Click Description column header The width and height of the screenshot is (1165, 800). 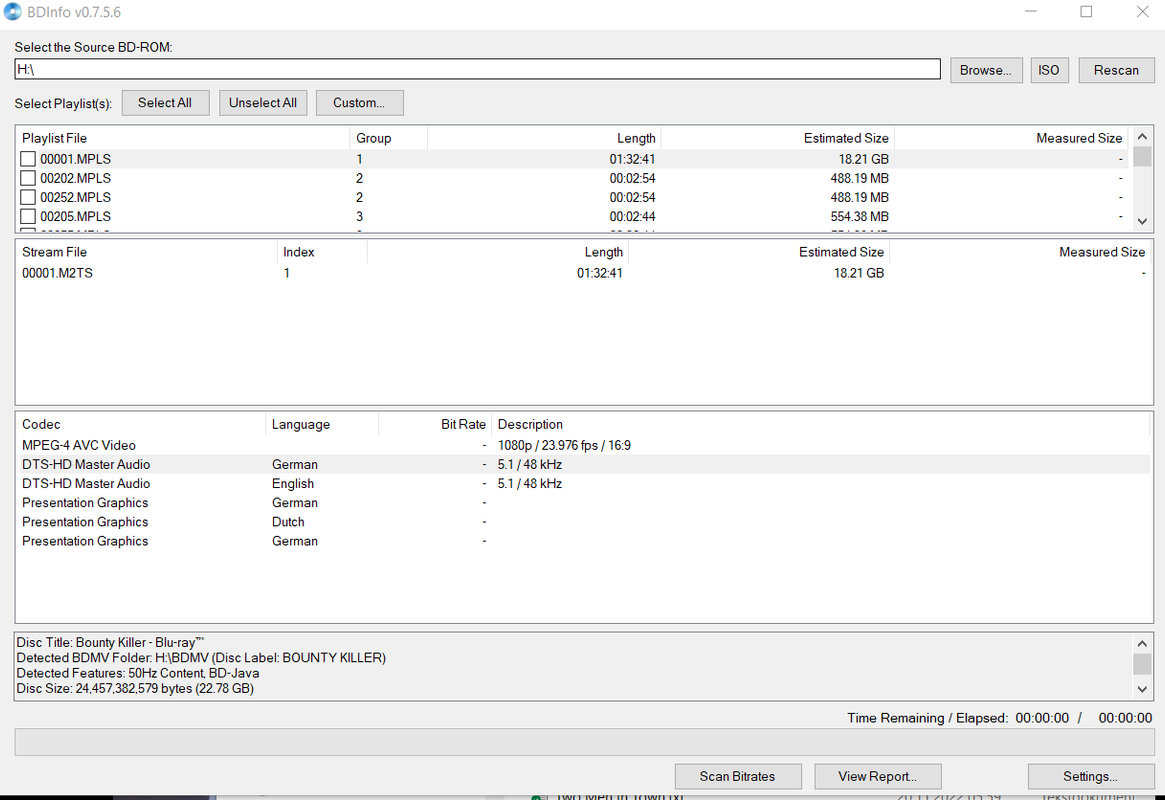(821, 425)
